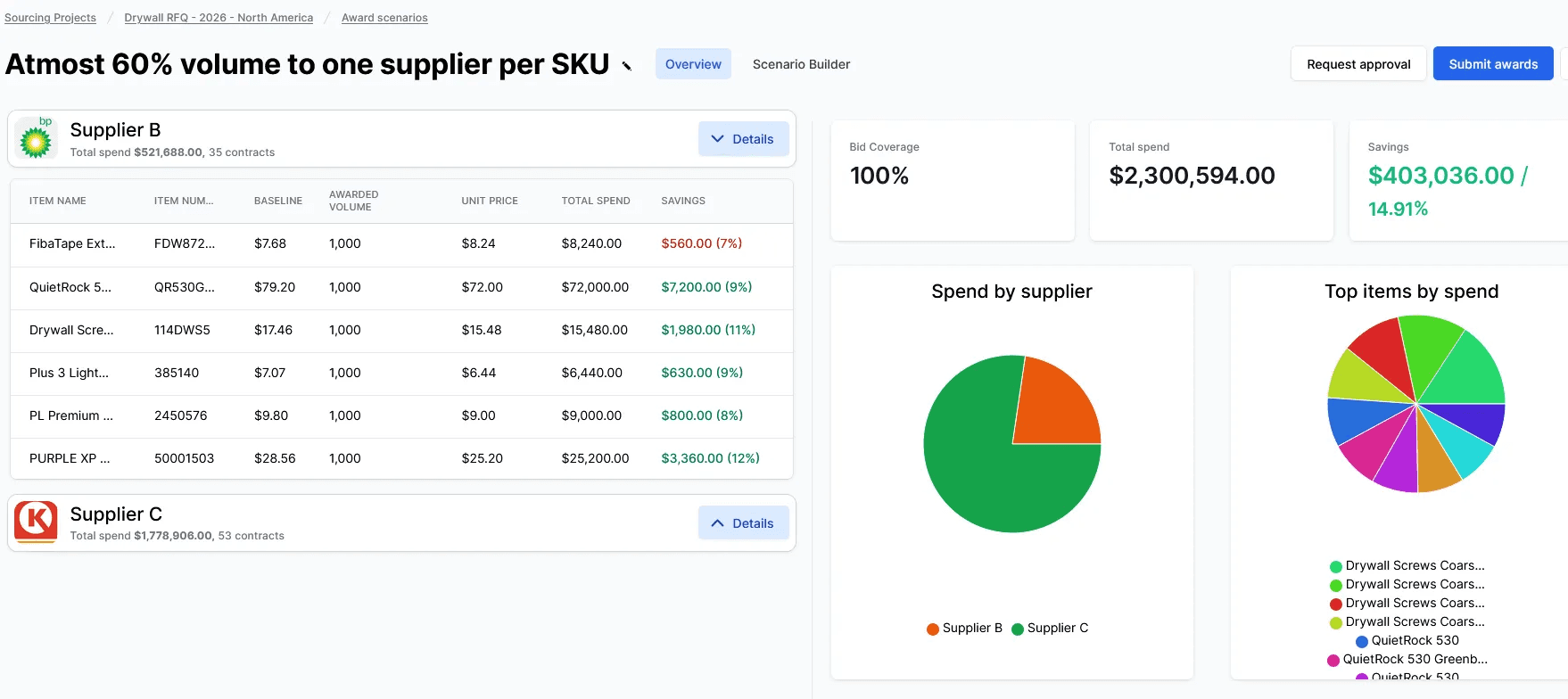Click the Bid Coverage 100% card
Viewport: 1568px width, 699px height.
pos(953,180)
